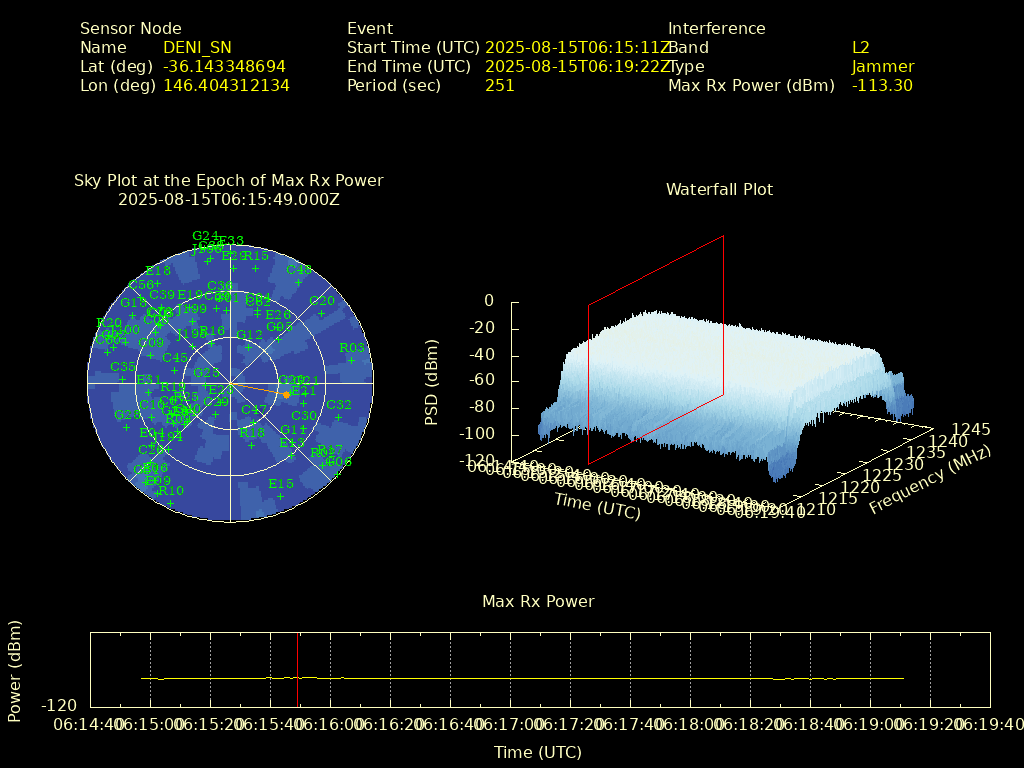Click the E15 satellite marker
Image resolution: width=1024 pixels, height=768 pixels.
(281, 496)
